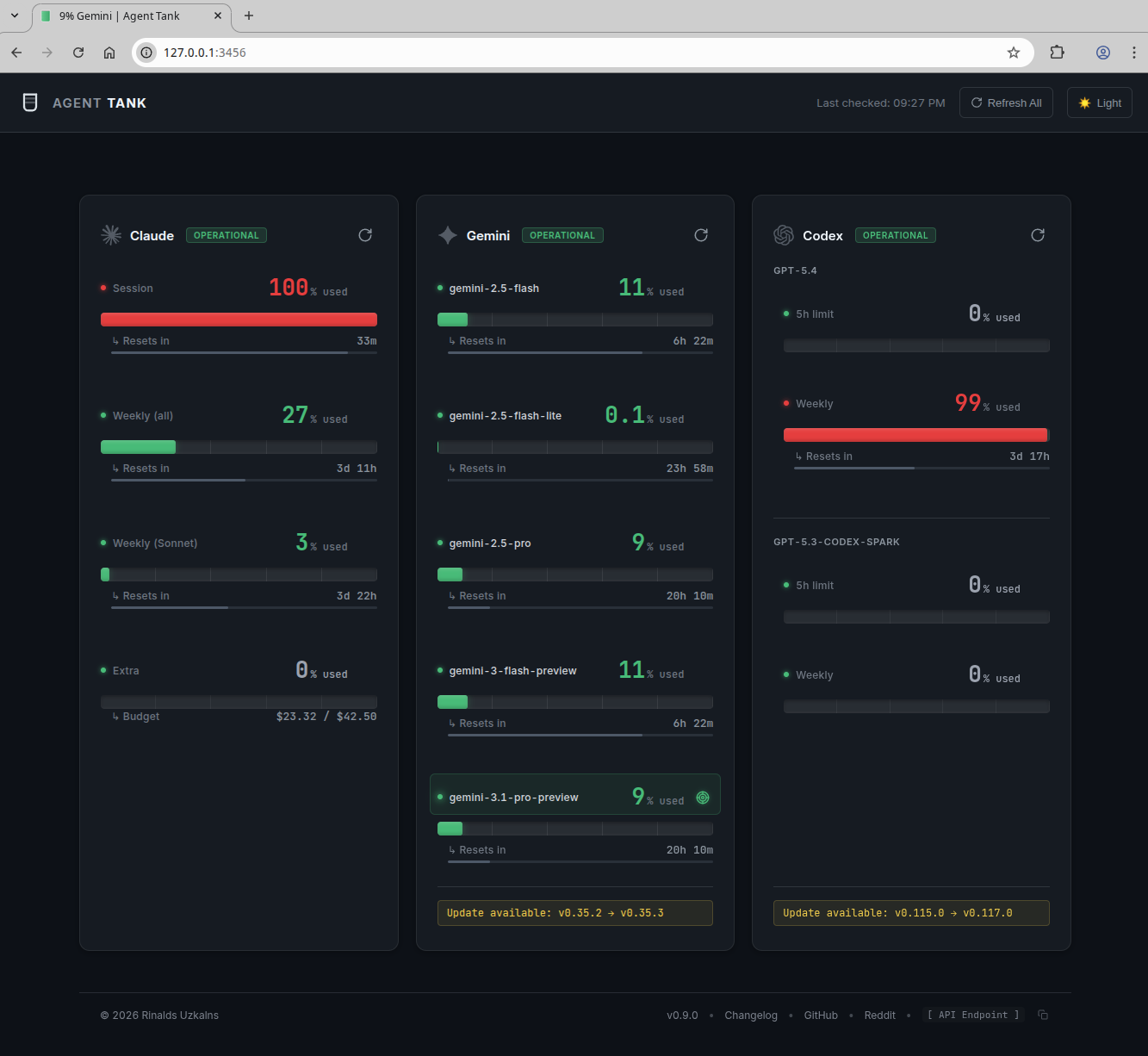Toggle the Session status indicator dot
Image resolution: width=1148 pixels, height=1056 pixels.
(x=104, y=288)
